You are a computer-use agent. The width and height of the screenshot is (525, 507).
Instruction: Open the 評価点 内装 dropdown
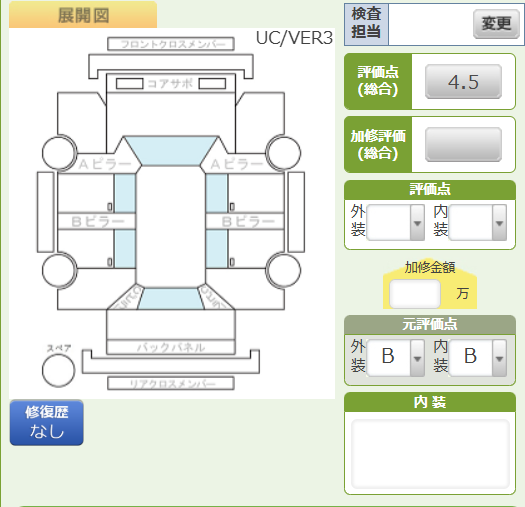coord(478,222)
